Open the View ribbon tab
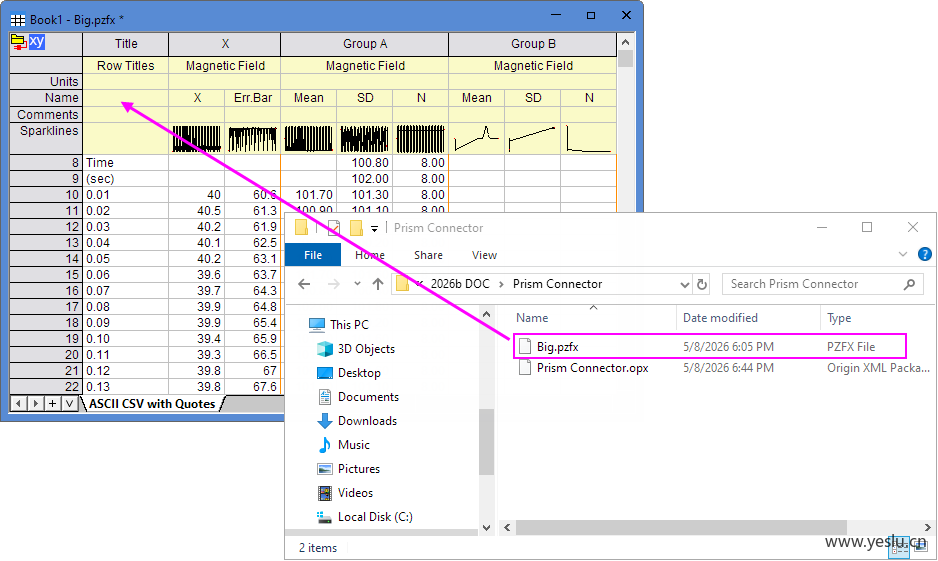The height and width of the screenshot is (561, 938). pyautogui.click(x=484, y=255)
